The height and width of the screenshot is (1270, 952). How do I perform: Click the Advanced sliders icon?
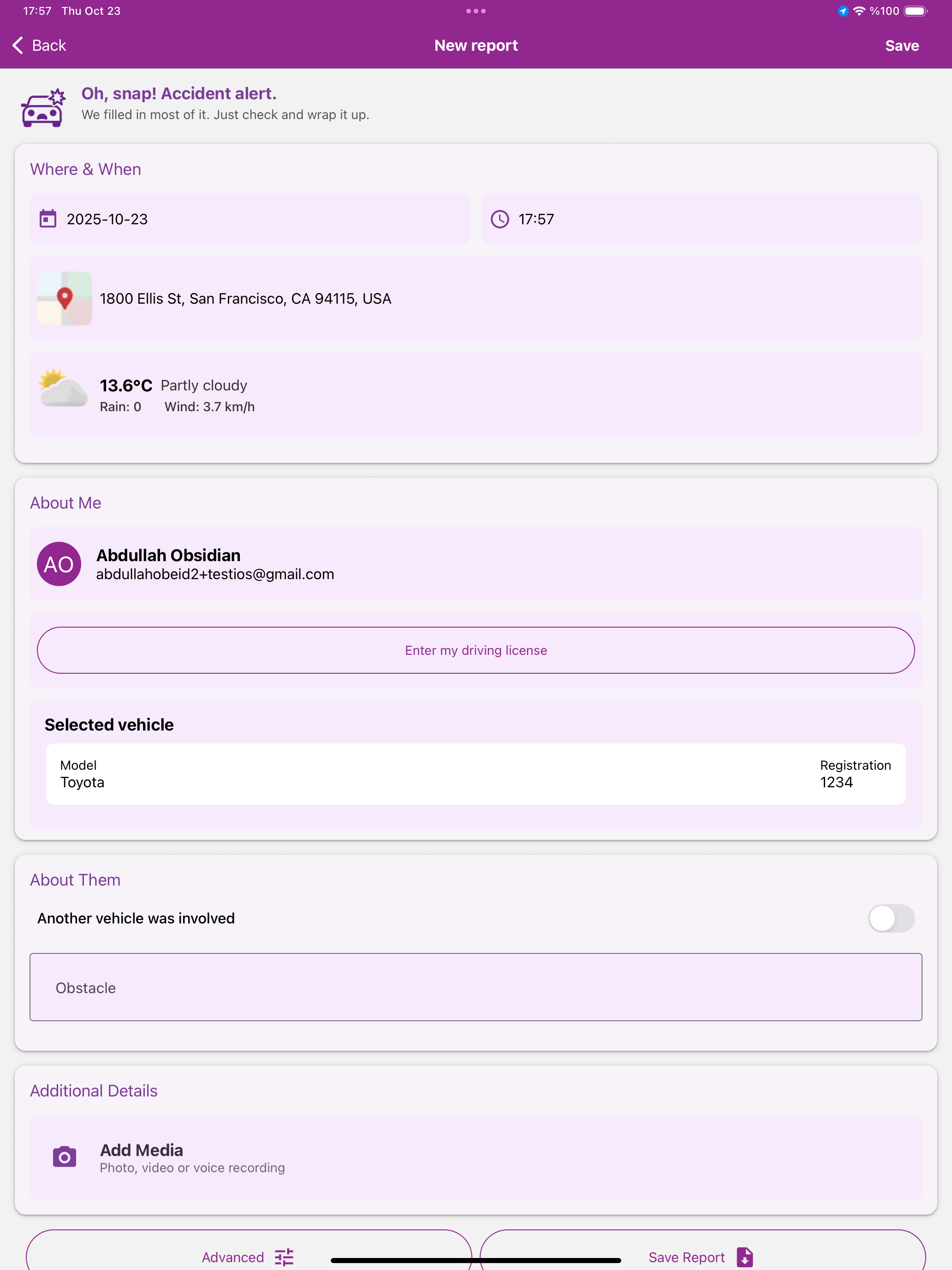tap(284, 1257)
